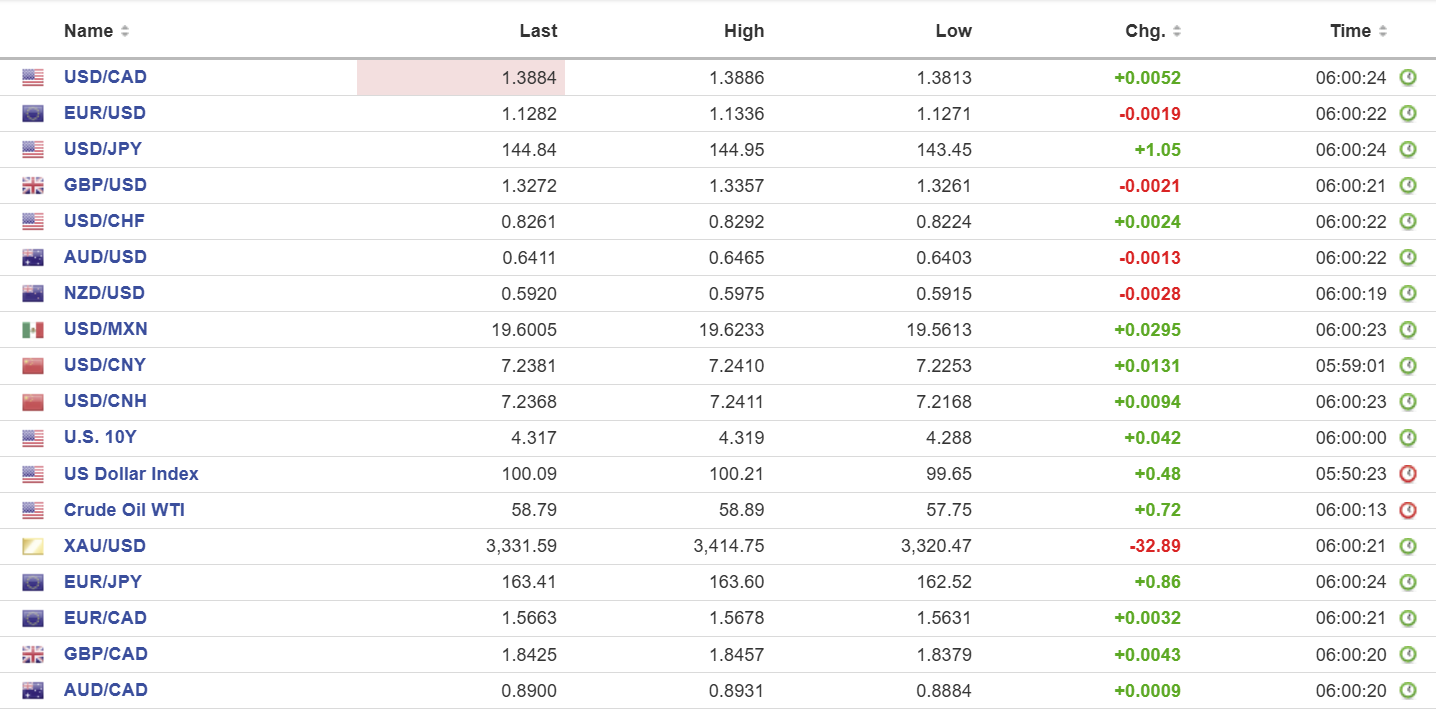This screenshot has width=1436, height=710.
Task: Open the GBP/CAD pair link
Action: [106, 654]
